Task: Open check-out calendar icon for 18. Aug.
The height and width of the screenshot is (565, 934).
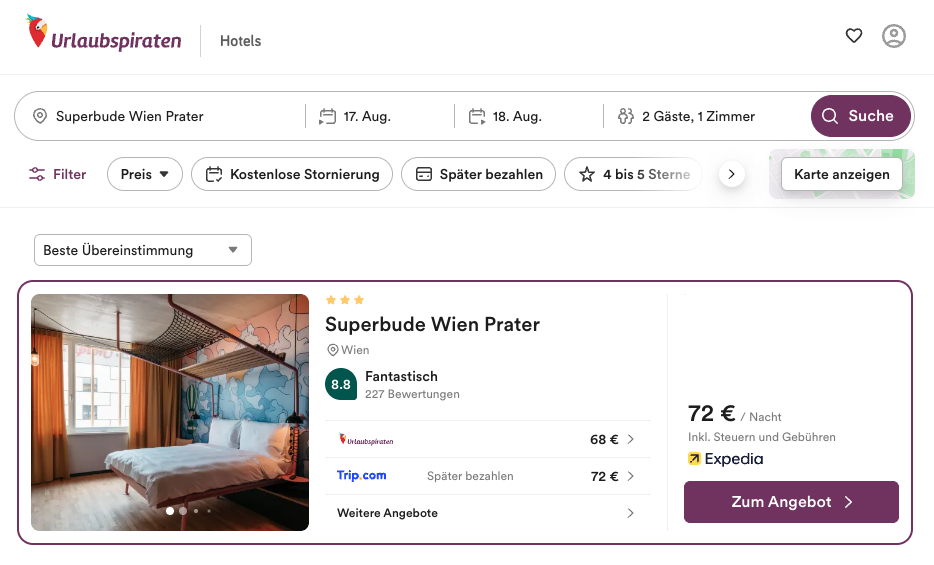Action: (x=477, y=116)
